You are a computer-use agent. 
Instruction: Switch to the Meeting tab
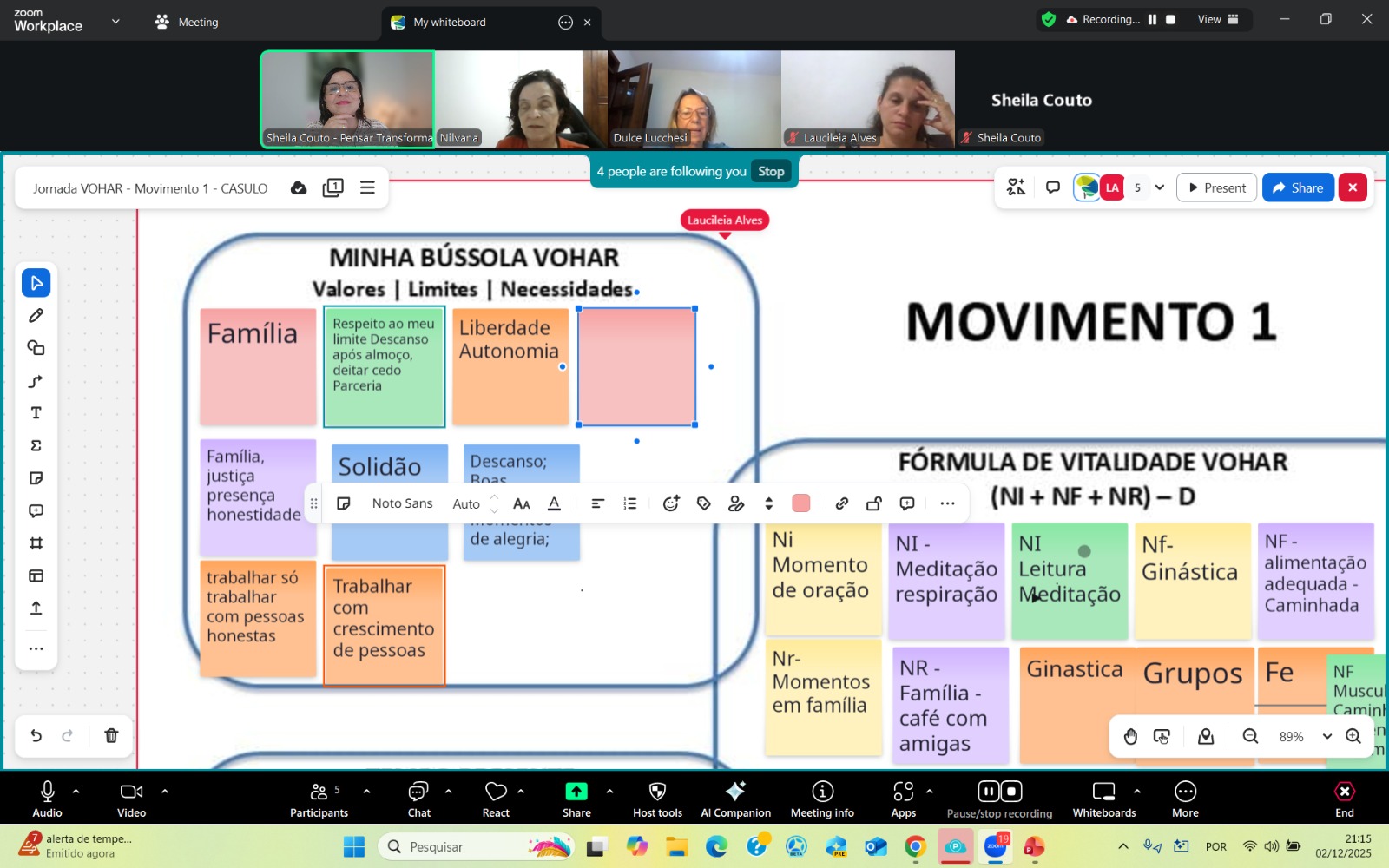pos(187,22)
